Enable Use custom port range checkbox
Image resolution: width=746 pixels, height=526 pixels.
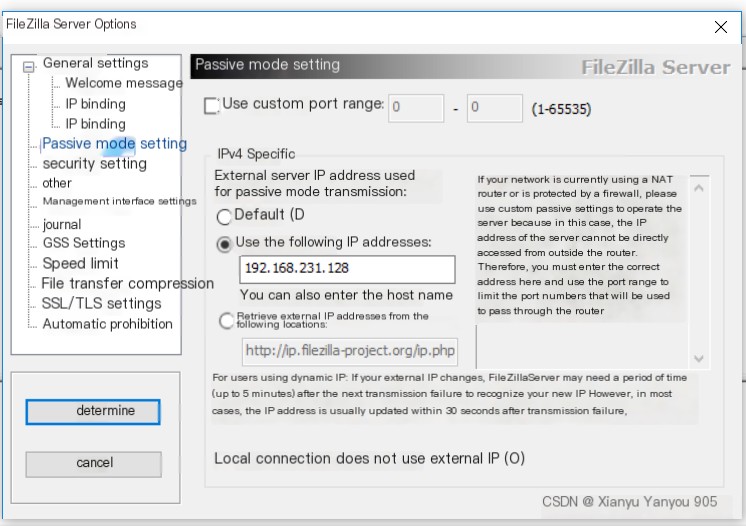[211, 106]
